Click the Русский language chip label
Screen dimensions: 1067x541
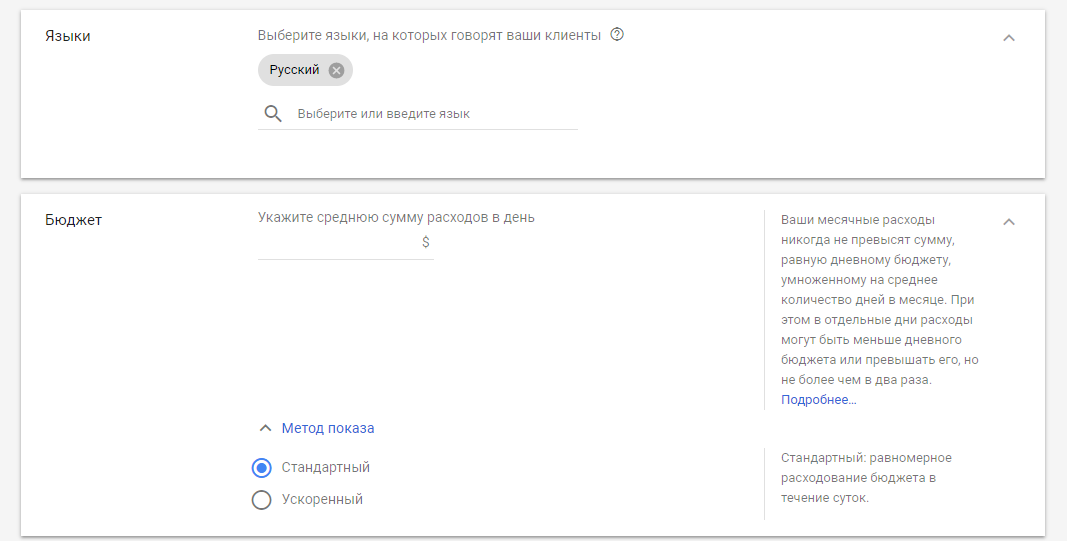(x=294, y=70)
